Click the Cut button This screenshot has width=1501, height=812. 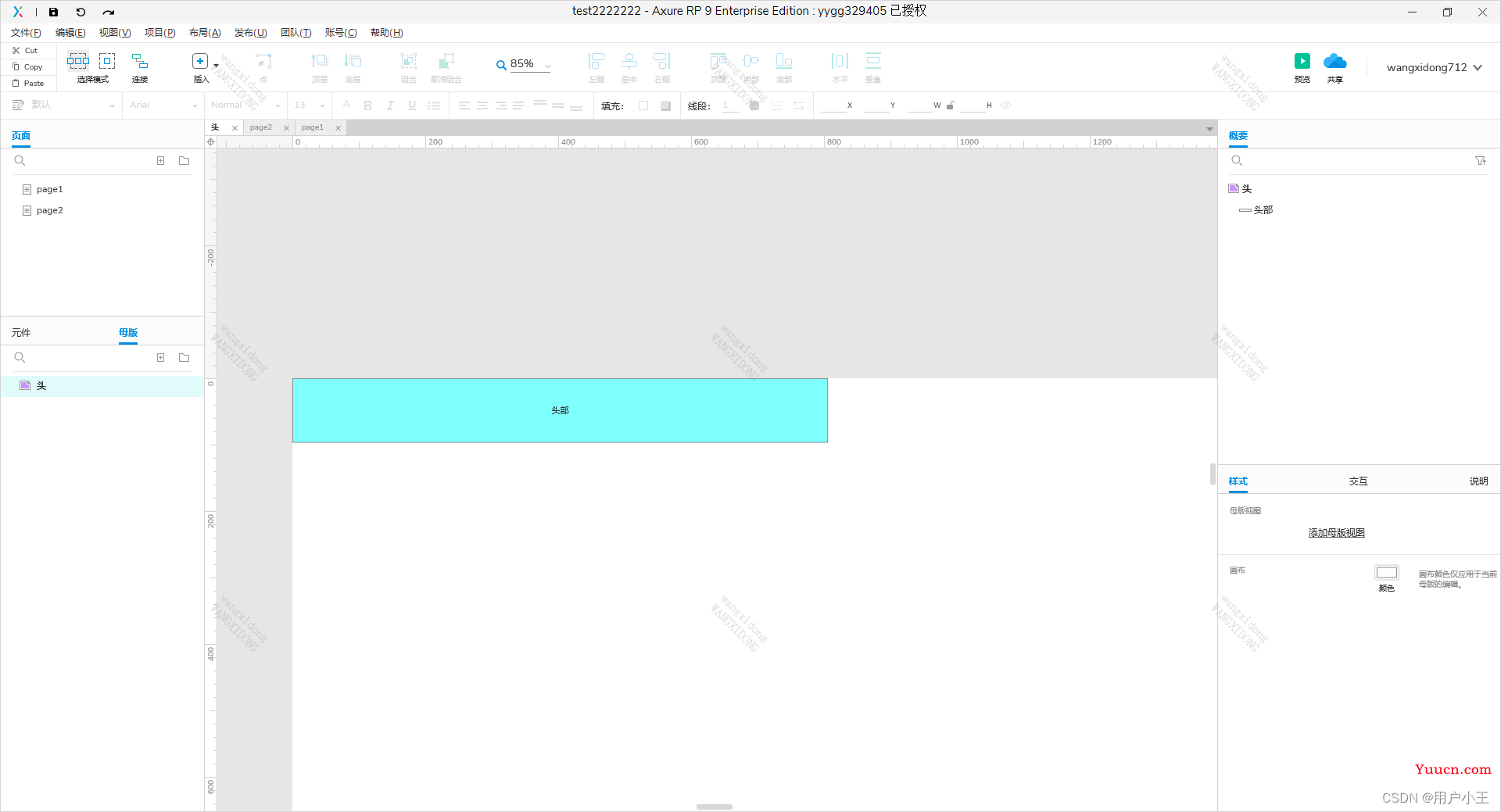click(25, 50)
